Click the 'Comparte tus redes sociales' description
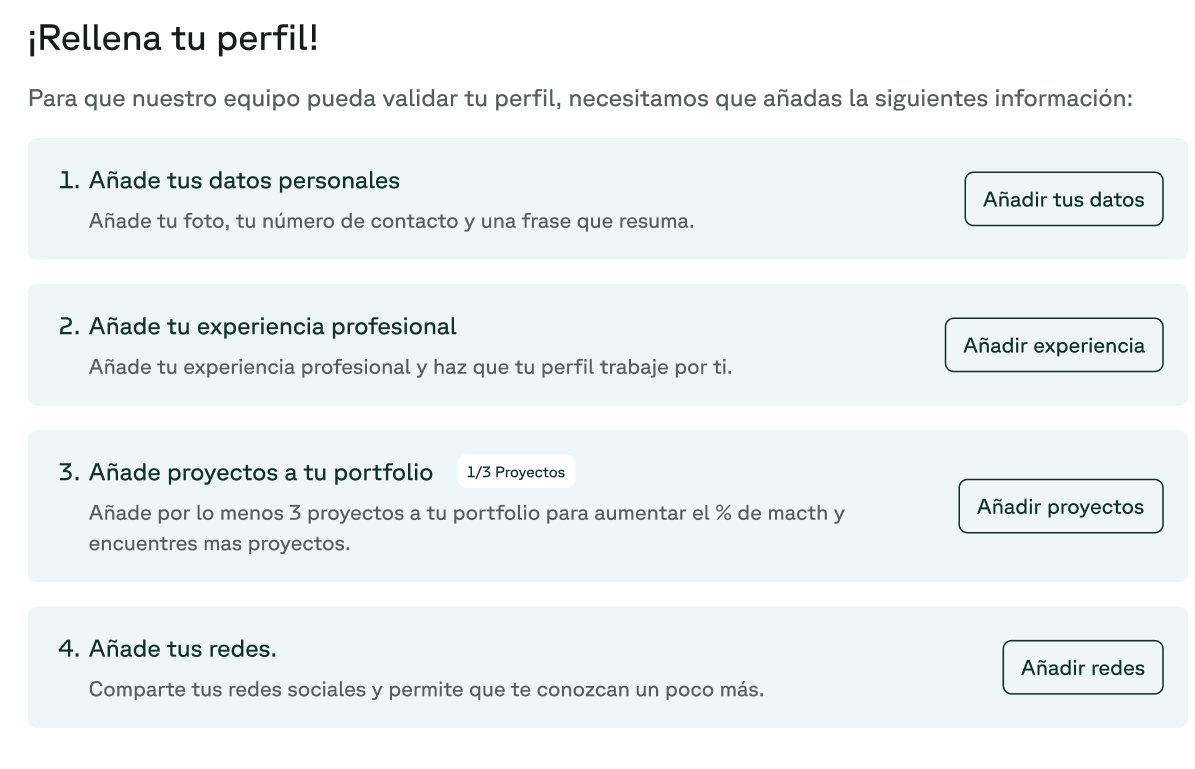 coord(426,689)
